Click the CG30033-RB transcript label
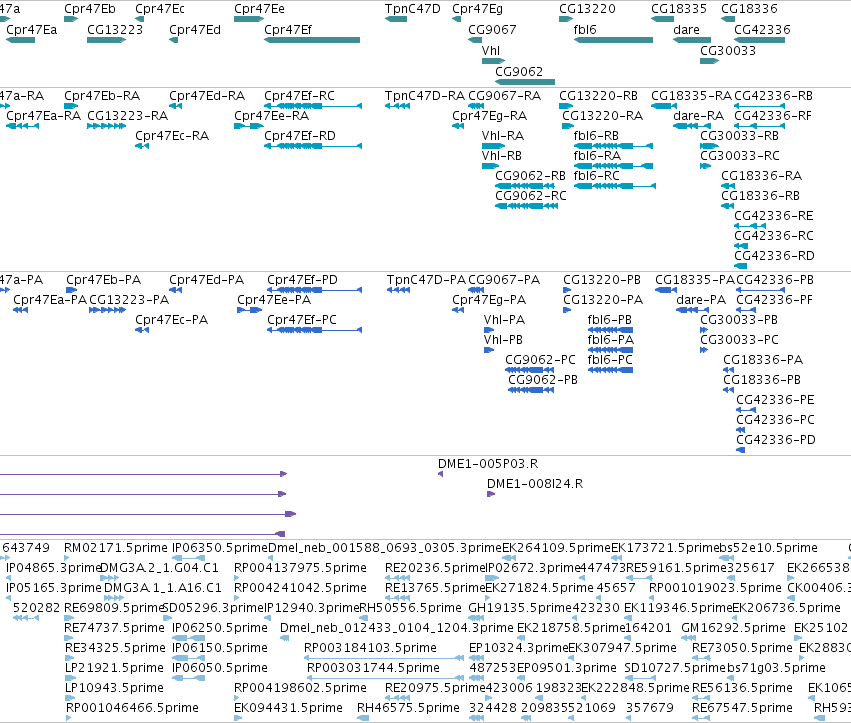The height and width of the screenshot is (723, 851). point(739,136)
